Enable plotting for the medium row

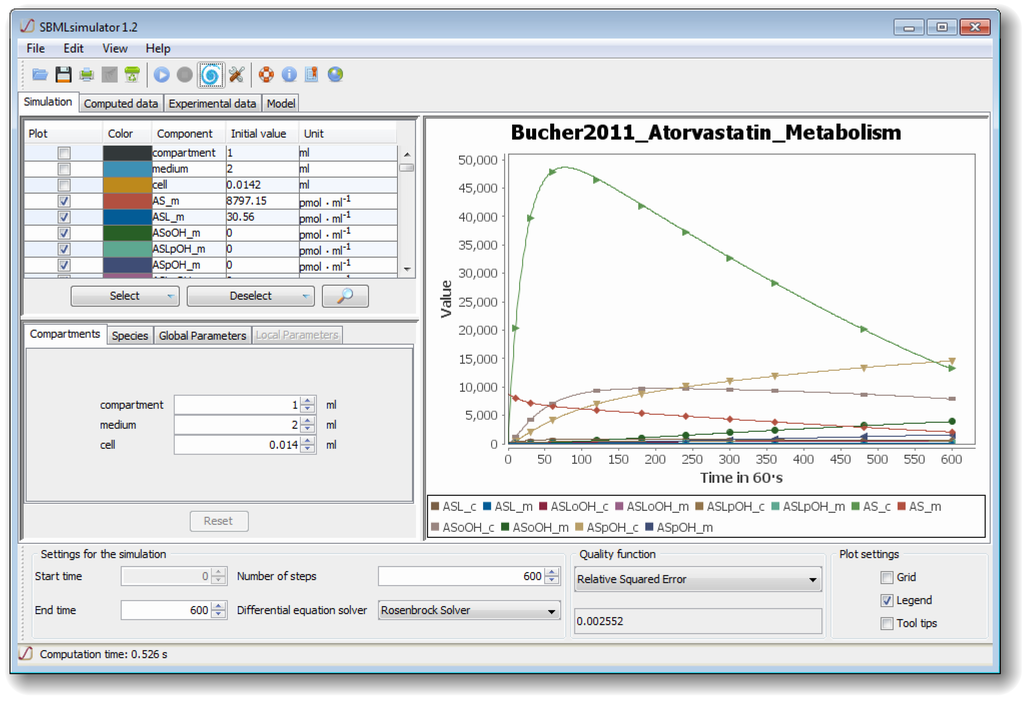click(x=64, y=169)
